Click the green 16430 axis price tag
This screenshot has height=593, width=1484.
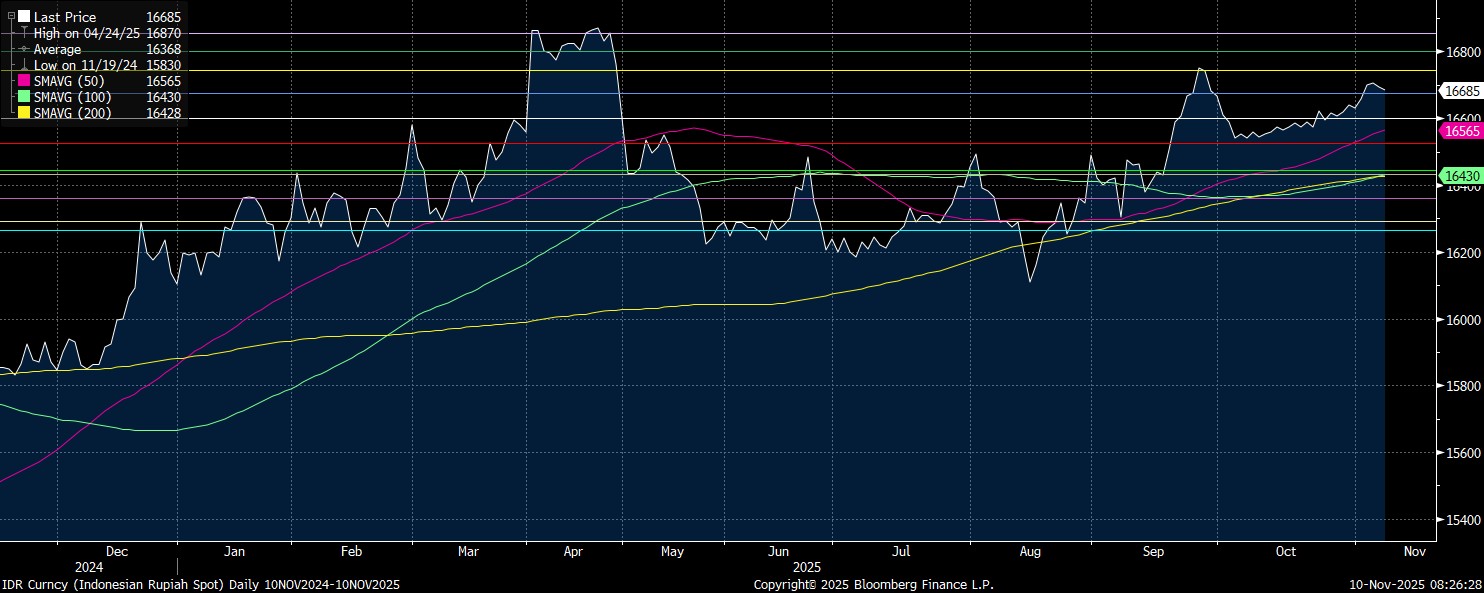point(1461,176)
